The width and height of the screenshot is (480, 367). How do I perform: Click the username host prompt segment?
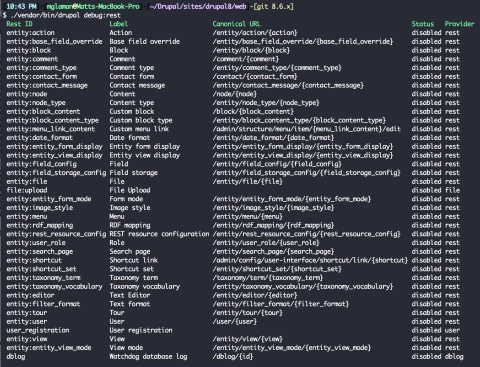click(93, 6)
